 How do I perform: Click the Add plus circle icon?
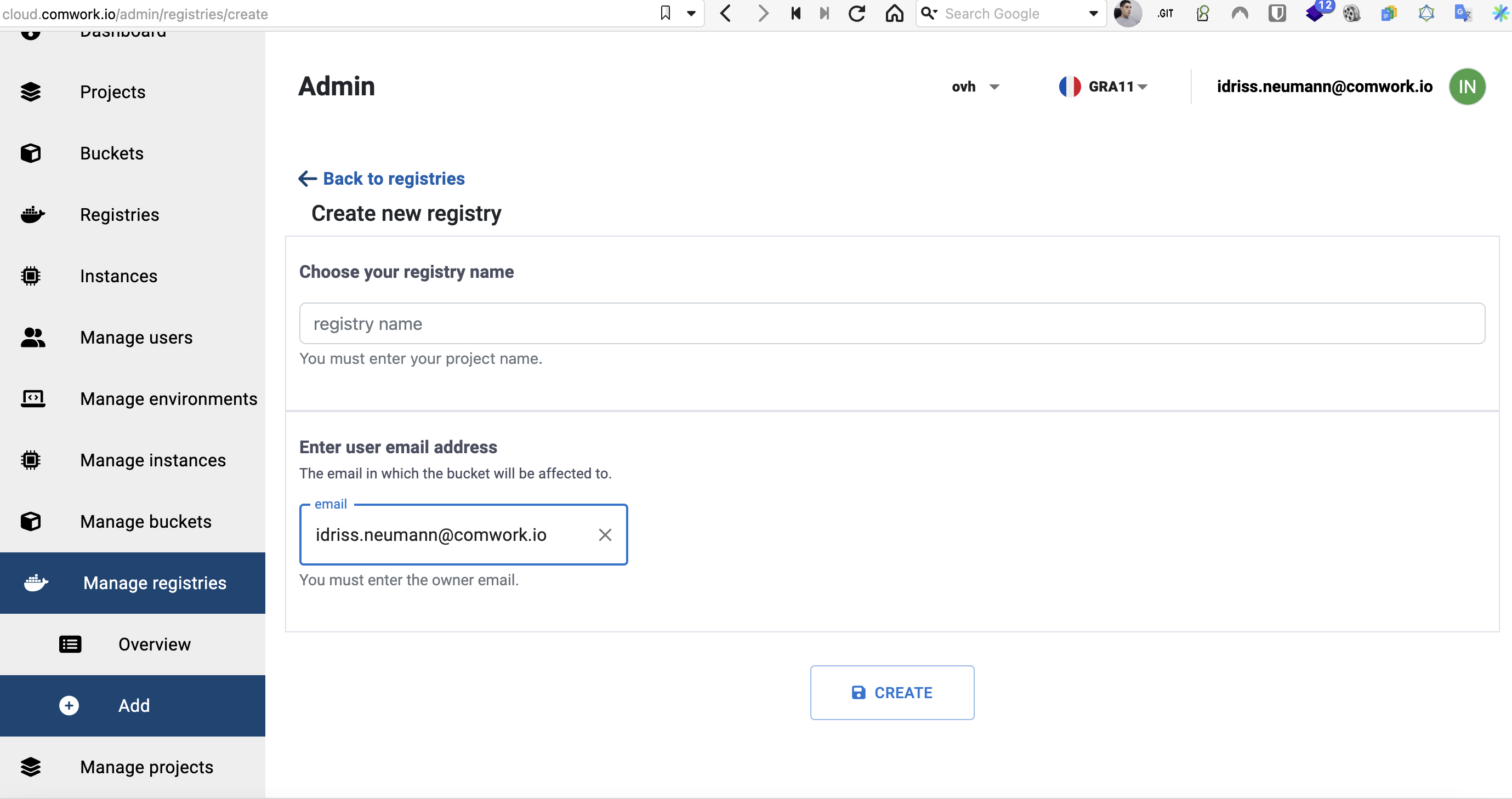click(69, 706)
